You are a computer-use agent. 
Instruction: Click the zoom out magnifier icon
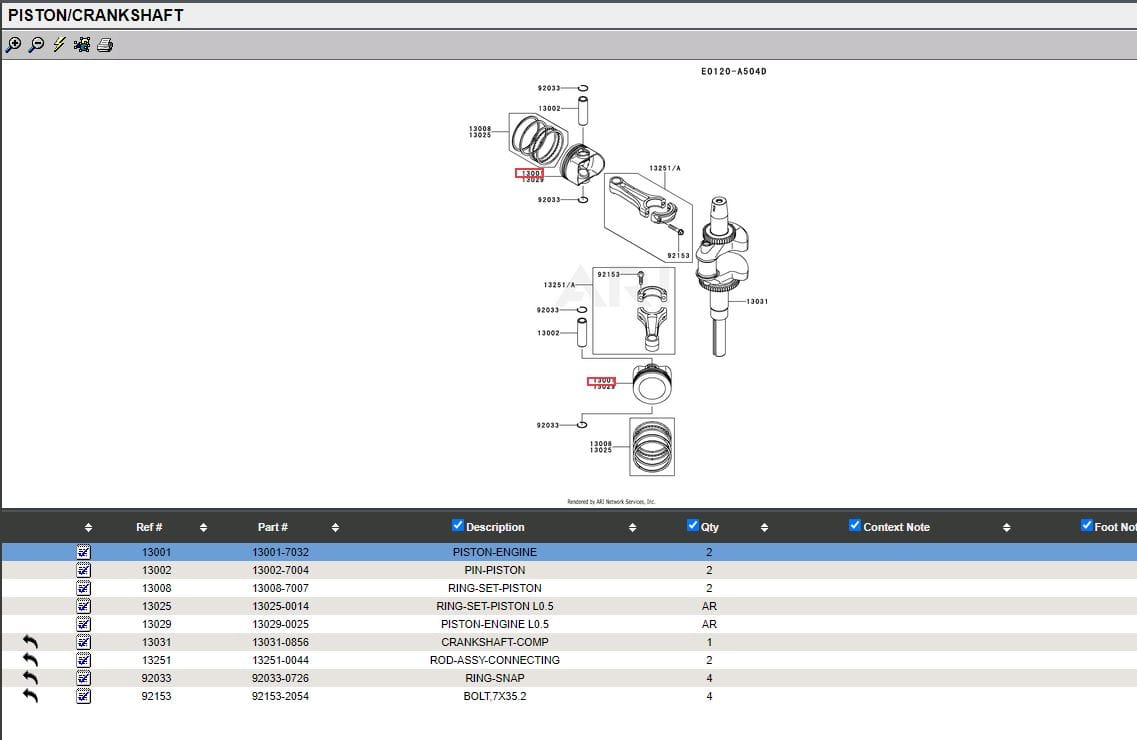[x=36, y=45]
